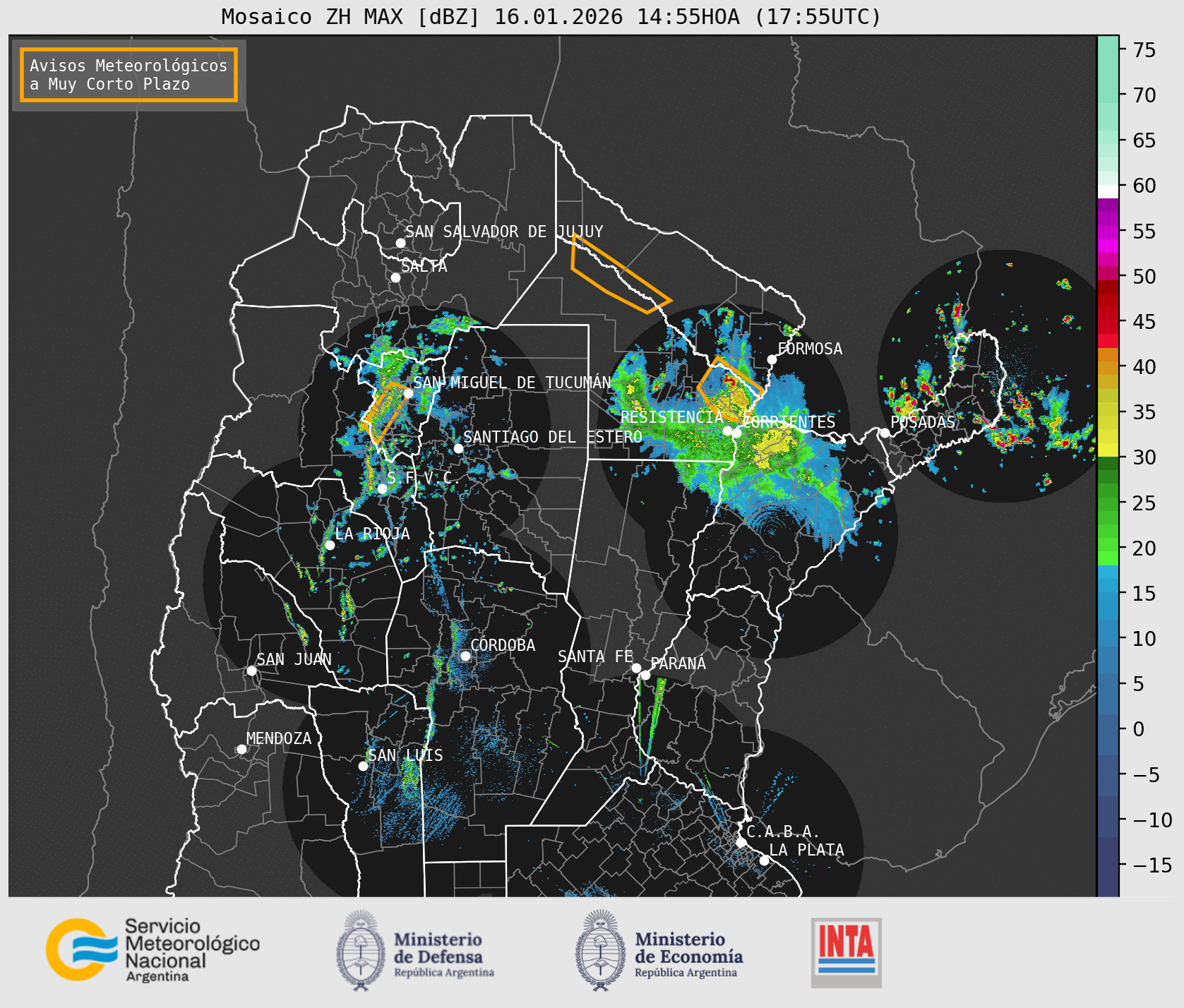1184x1008 pixels.
Task: Click the 55 dBZ magenta band on scale
Action: [x=1108, y=232]
